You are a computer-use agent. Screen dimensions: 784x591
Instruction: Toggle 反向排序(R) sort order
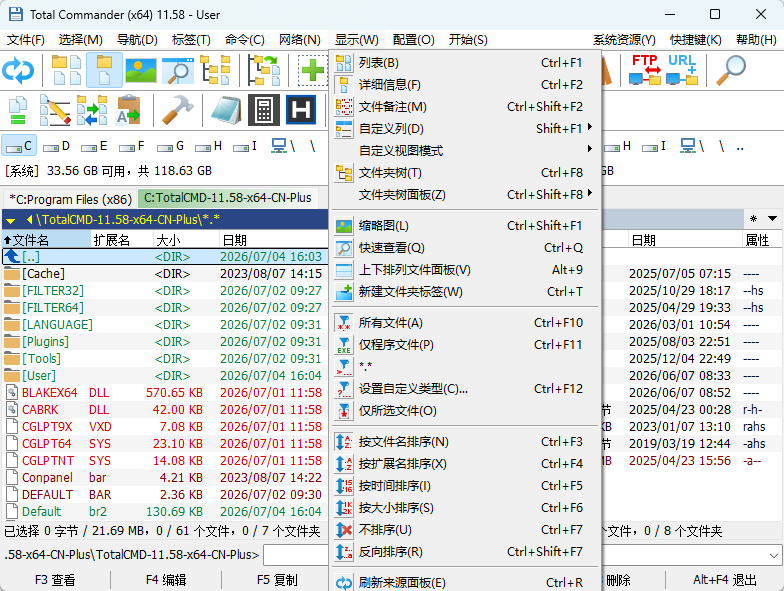click(x=465, y=552)
